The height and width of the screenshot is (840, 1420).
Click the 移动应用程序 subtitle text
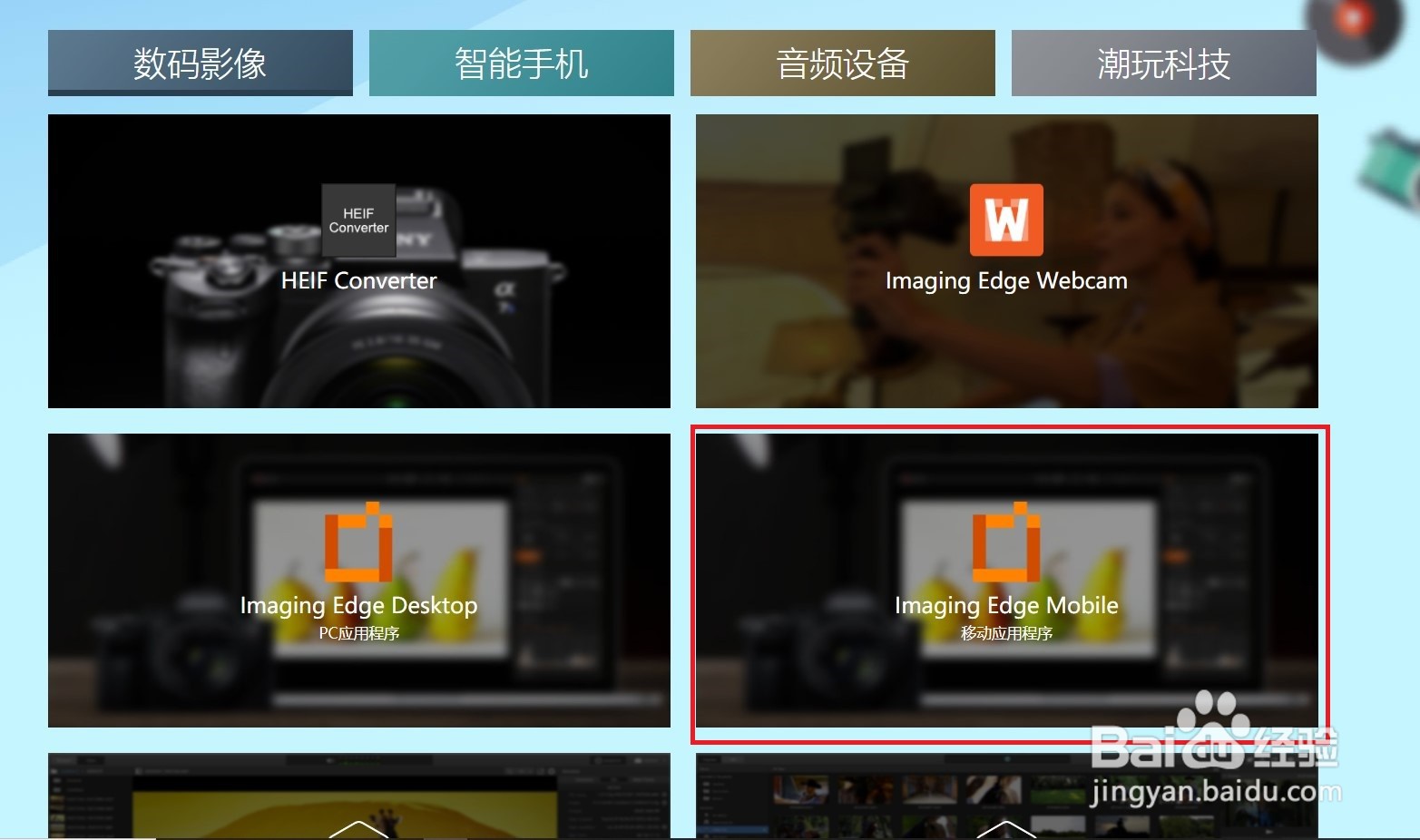(x=1006, y=633)
